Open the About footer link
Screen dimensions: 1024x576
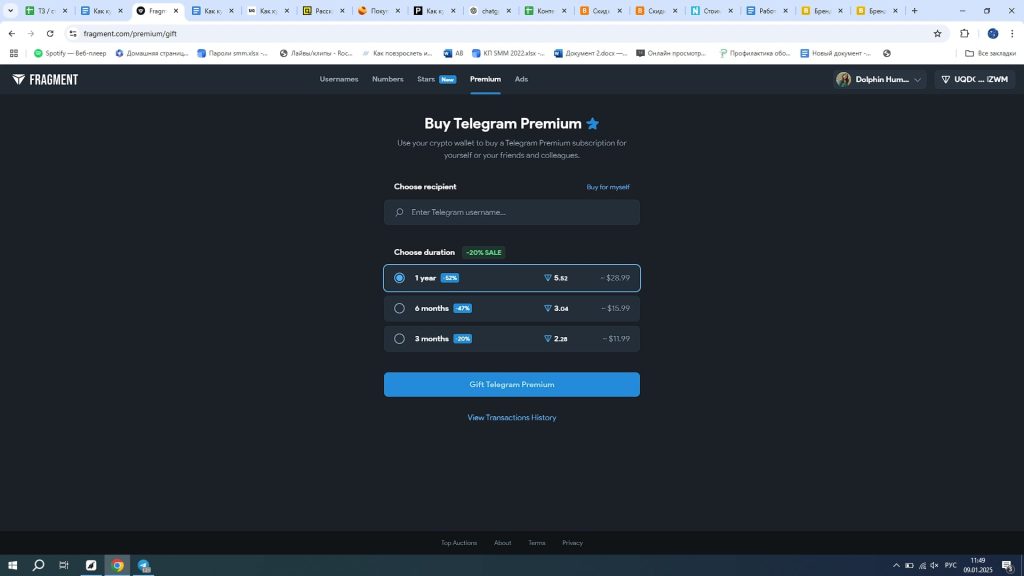point(503,543)
